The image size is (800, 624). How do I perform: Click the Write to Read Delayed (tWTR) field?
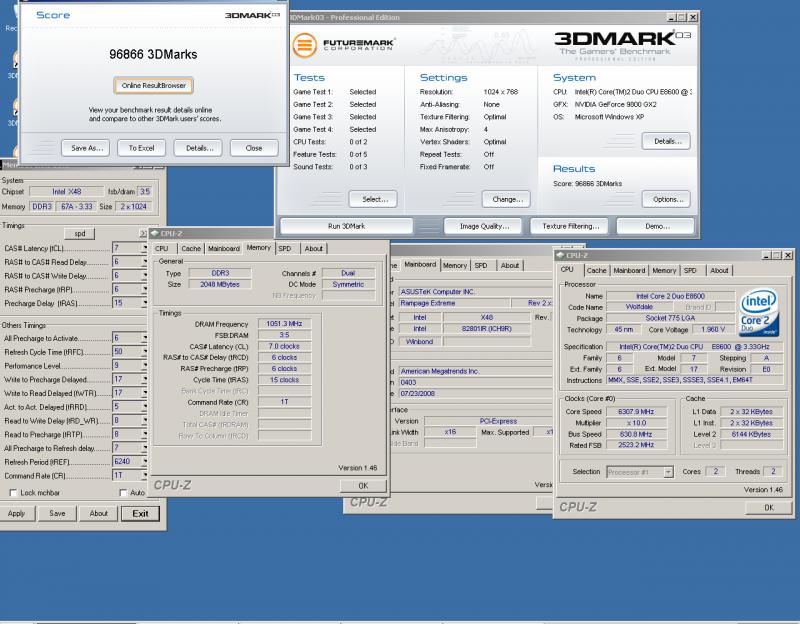click(x=126, y=393)
